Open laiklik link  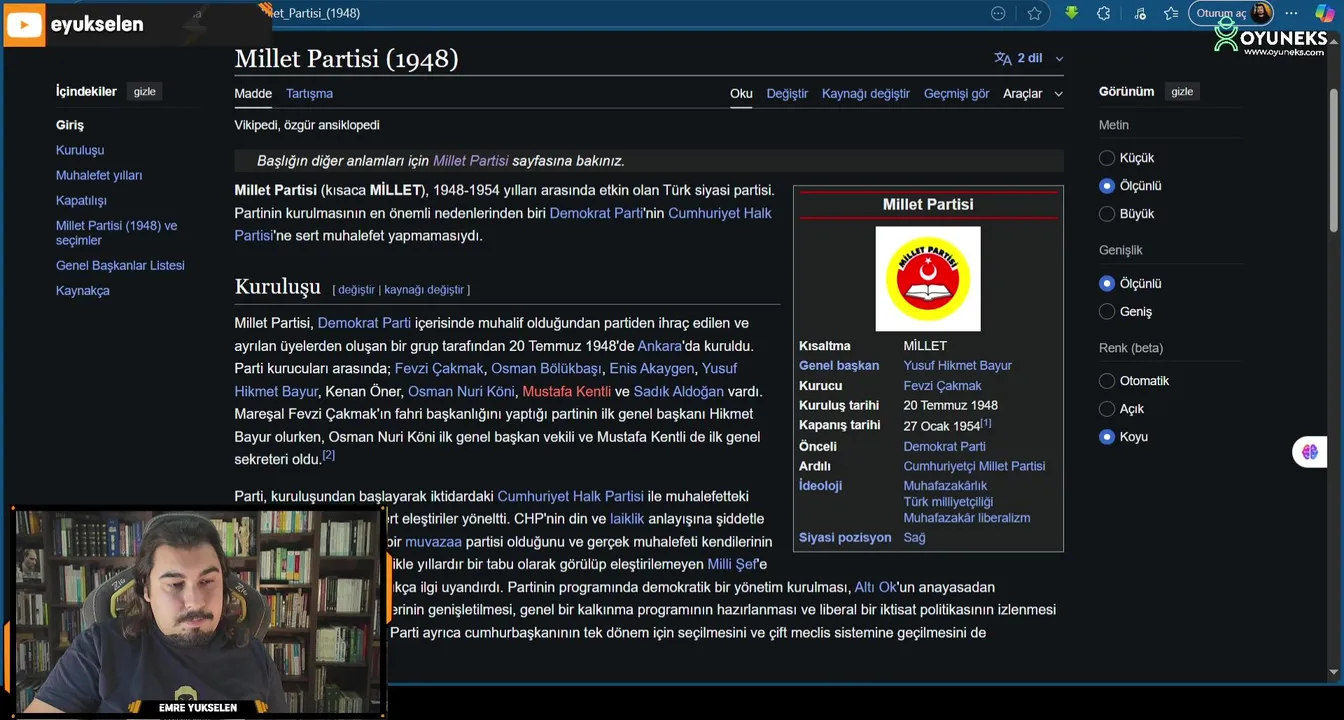click(x=627, y=519)
